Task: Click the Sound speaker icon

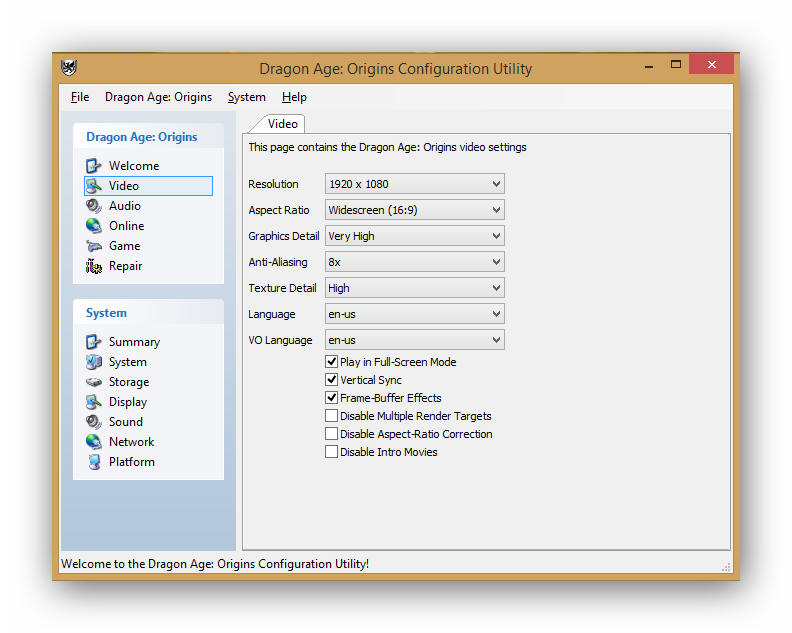Action: click(x=93, y=422)
